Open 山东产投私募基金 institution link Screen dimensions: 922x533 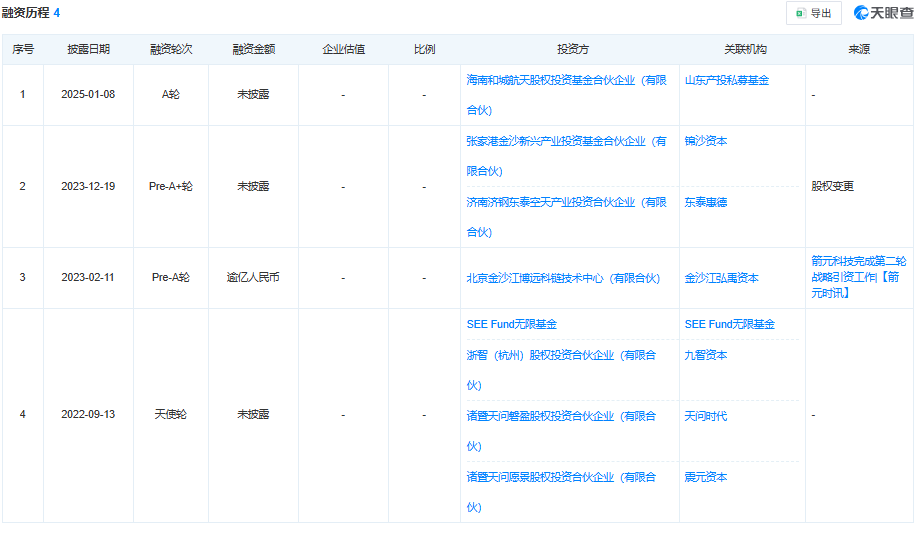[726, 80]
